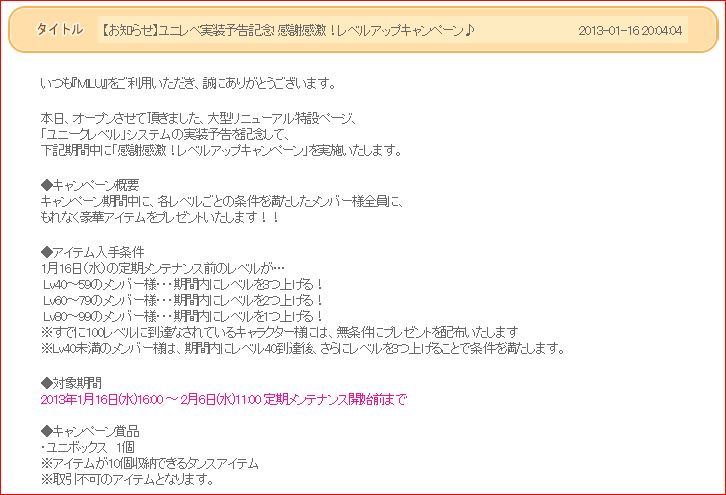Click the 下記期間中に campaign announcement line
The image size is (726, 495).
[x=220, y=151]
